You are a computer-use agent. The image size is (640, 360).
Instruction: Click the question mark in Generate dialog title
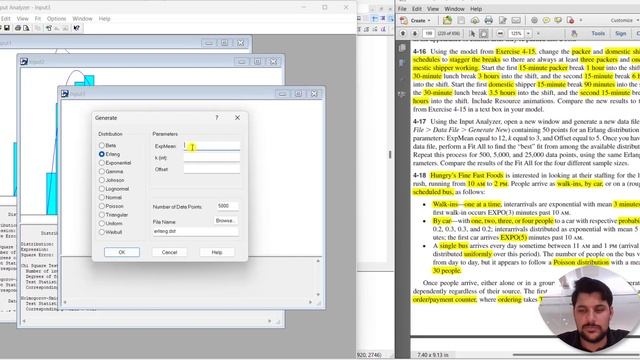point(217,118)
